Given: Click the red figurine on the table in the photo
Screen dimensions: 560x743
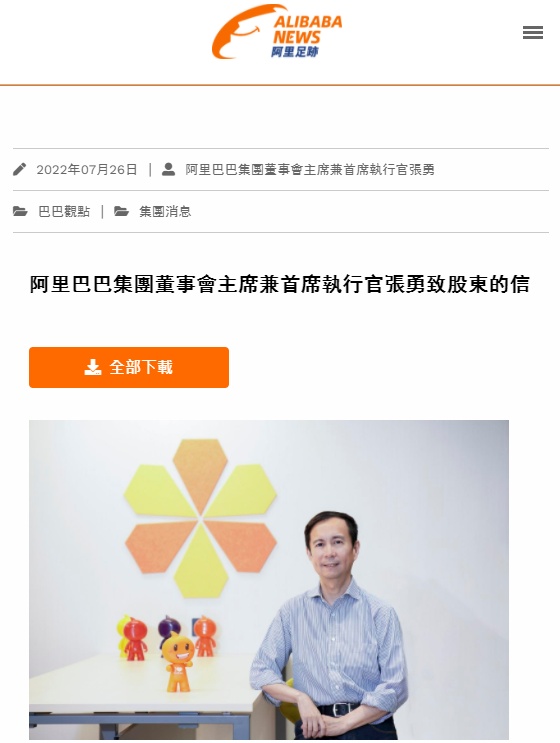Looking at the screenshot, I should [135, 638].
